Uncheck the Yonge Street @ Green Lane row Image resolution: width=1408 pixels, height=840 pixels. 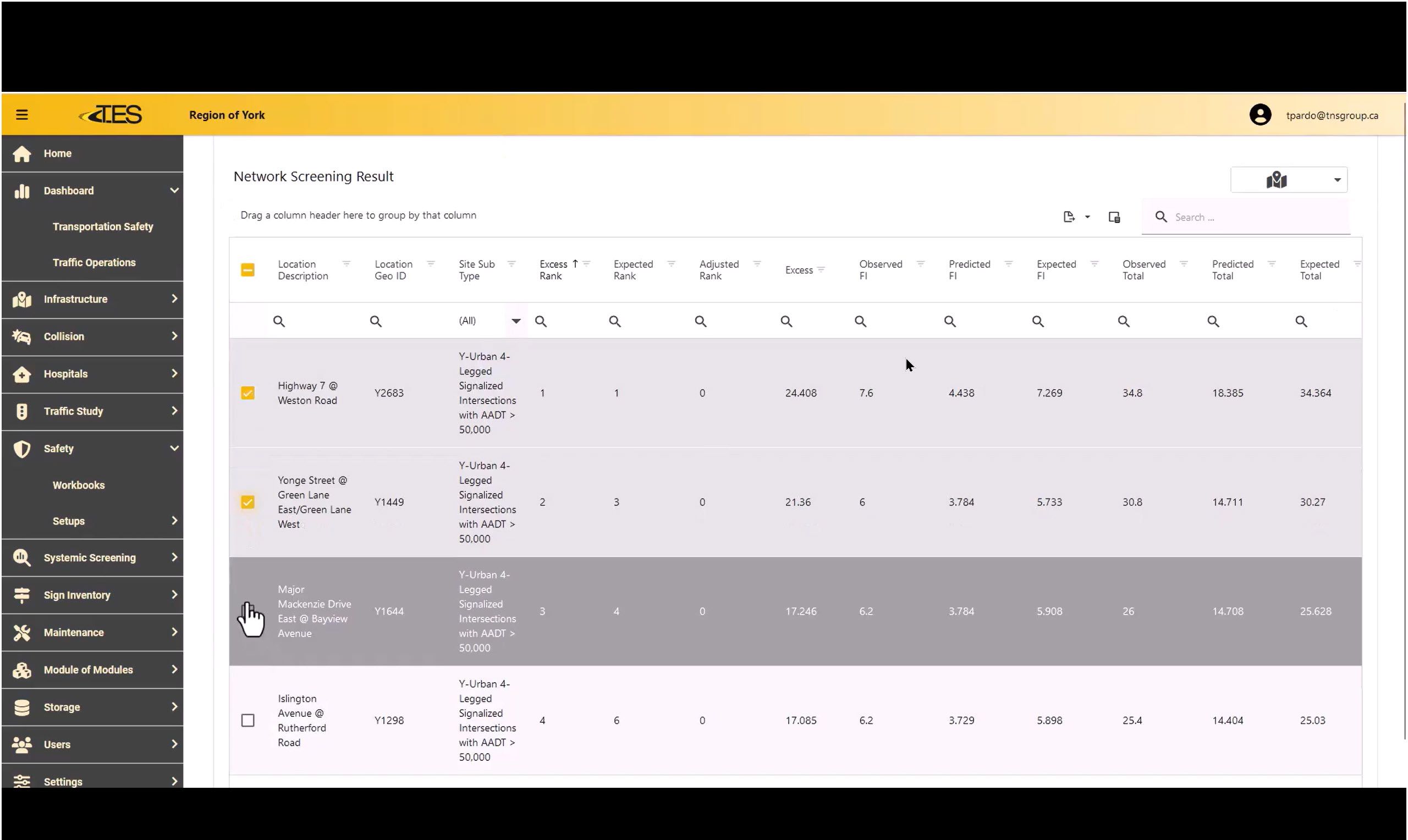[x=248, y=502]
